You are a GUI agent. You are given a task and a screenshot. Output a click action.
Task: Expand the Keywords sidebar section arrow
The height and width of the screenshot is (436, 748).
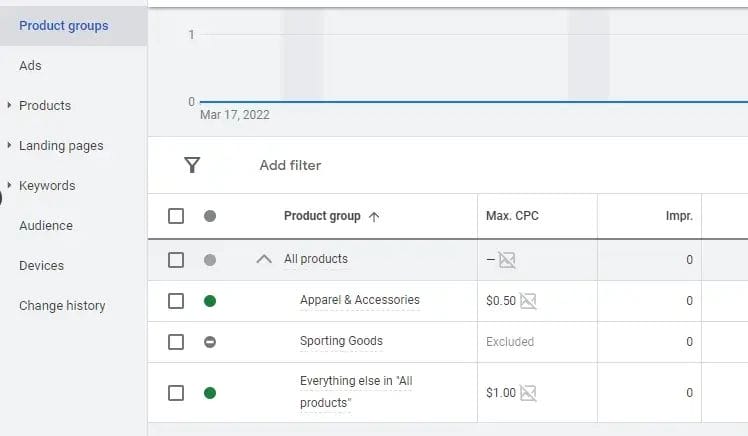pos(9,185)
